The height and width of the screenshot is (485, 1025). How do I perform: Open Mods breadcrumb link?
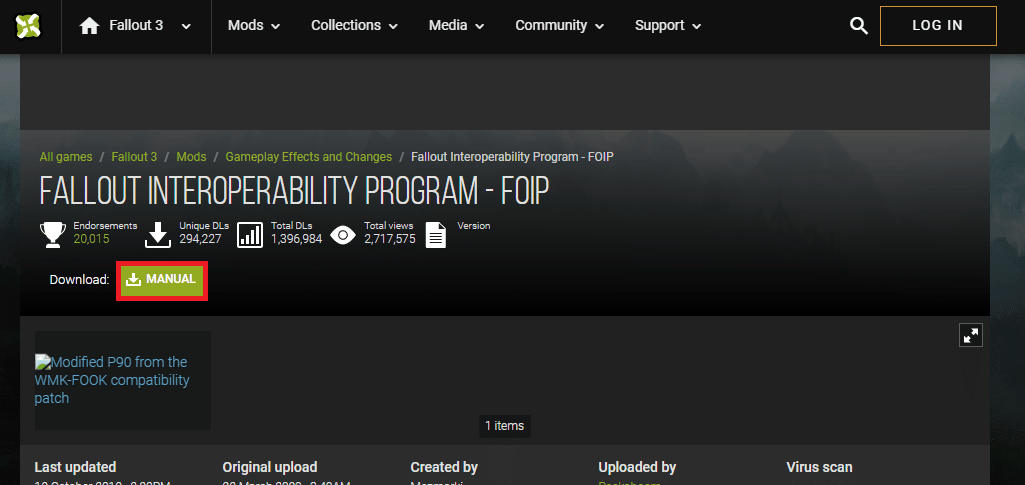[192, 157]
